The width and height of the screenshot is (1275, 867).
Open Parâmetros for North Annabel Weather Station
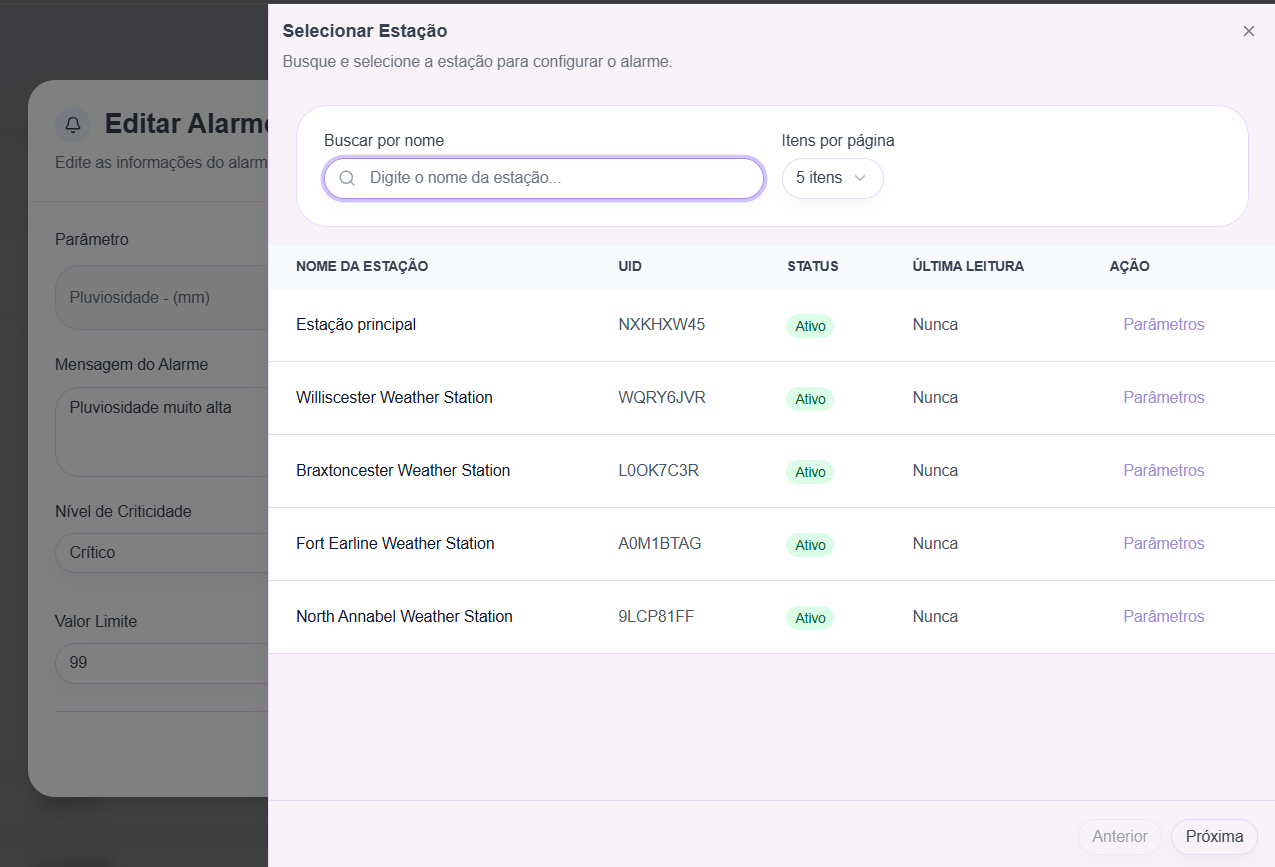pos(1163,617)
